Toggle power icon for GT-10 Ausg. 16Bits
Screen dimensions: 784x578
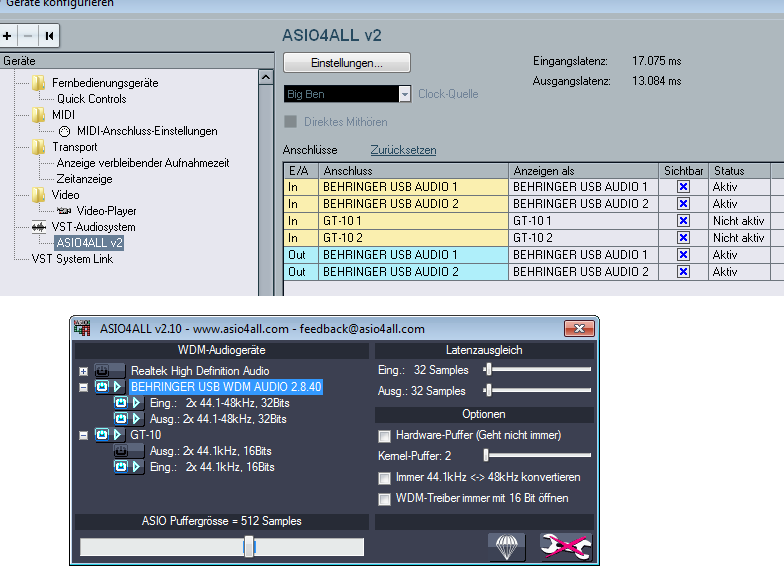pos(121,450)
